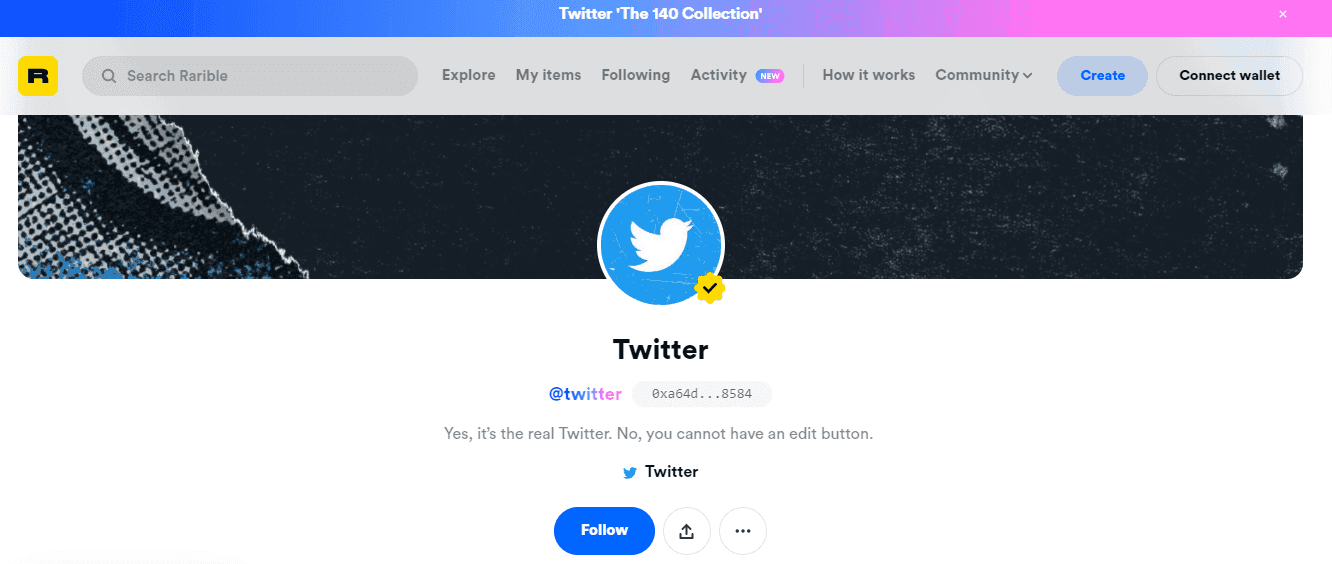Open the @twitter handle link
The image size is (1332, 564).
[586, 394]
